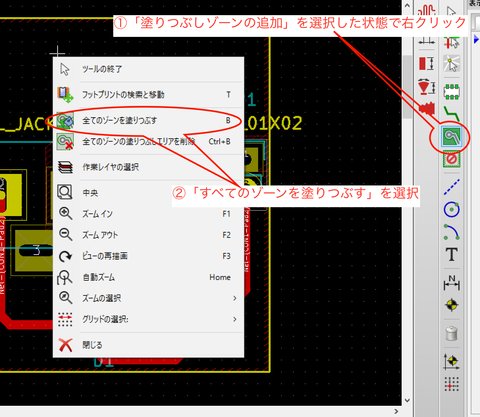Select 全てのゾーンの塗りつぶしエリアを削除 entry
Screen dimensions: 480x417
tap(148, 142)
